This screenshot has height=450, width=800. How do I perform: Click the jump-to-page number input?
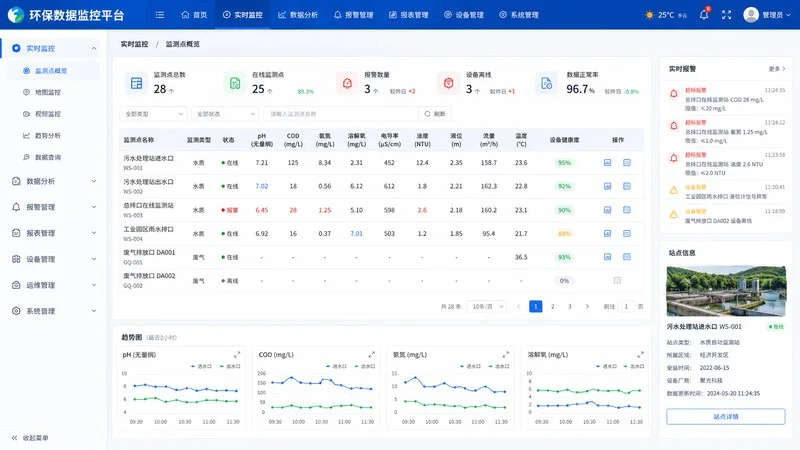(x=626, y=306)
